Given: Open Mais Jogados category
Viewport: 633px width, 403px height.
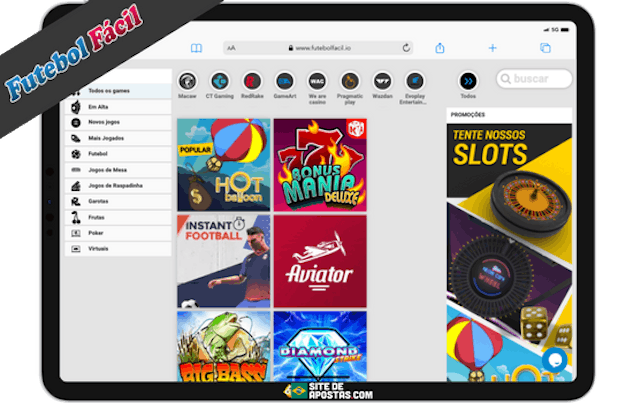Looking at the screenshot, I should [x=118, y=139].
